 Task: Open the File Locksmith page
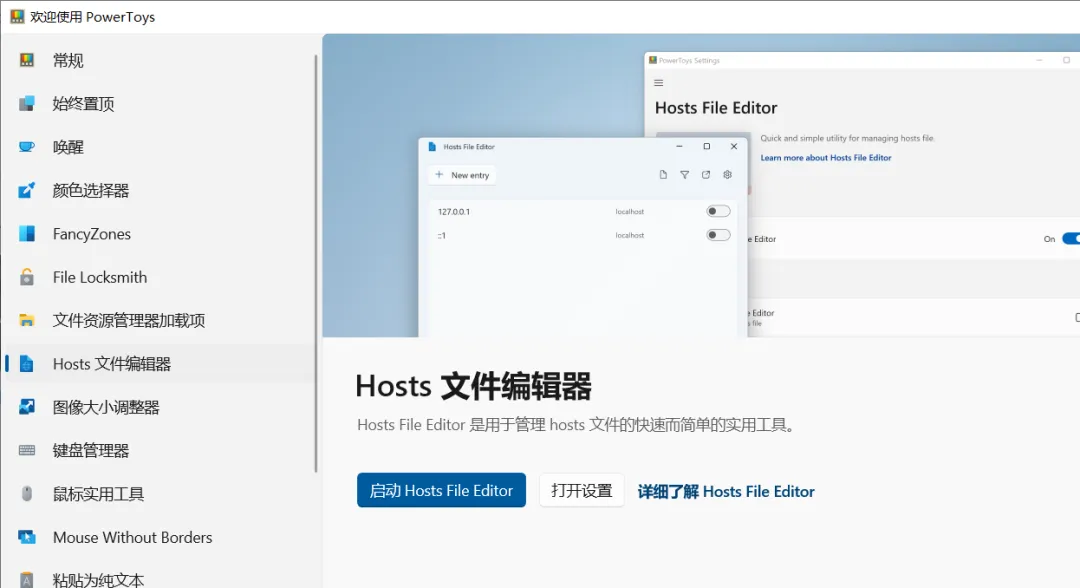(x=158, y=277)
